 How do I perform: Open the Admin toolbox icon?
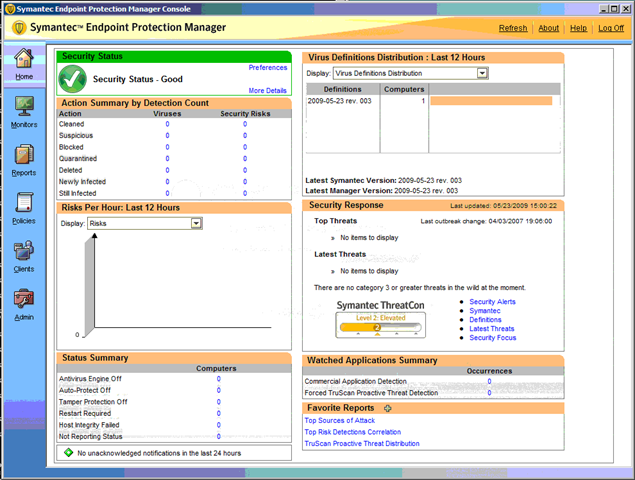[x=24, y=299]
